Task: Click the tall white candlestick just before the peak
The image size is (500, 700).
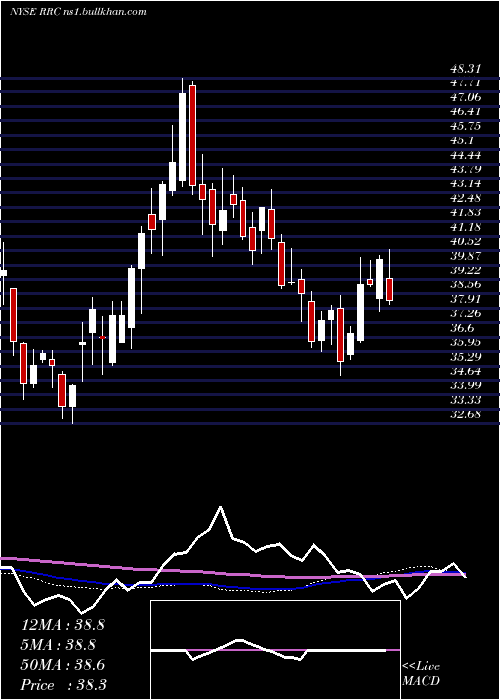Action: click(x=182, y=137)
